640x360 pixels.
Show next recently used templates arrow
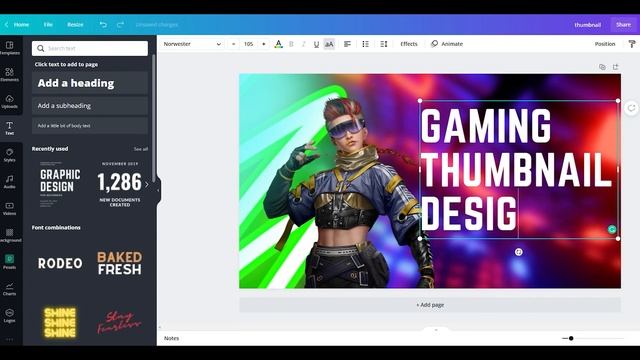pos(147,184)
